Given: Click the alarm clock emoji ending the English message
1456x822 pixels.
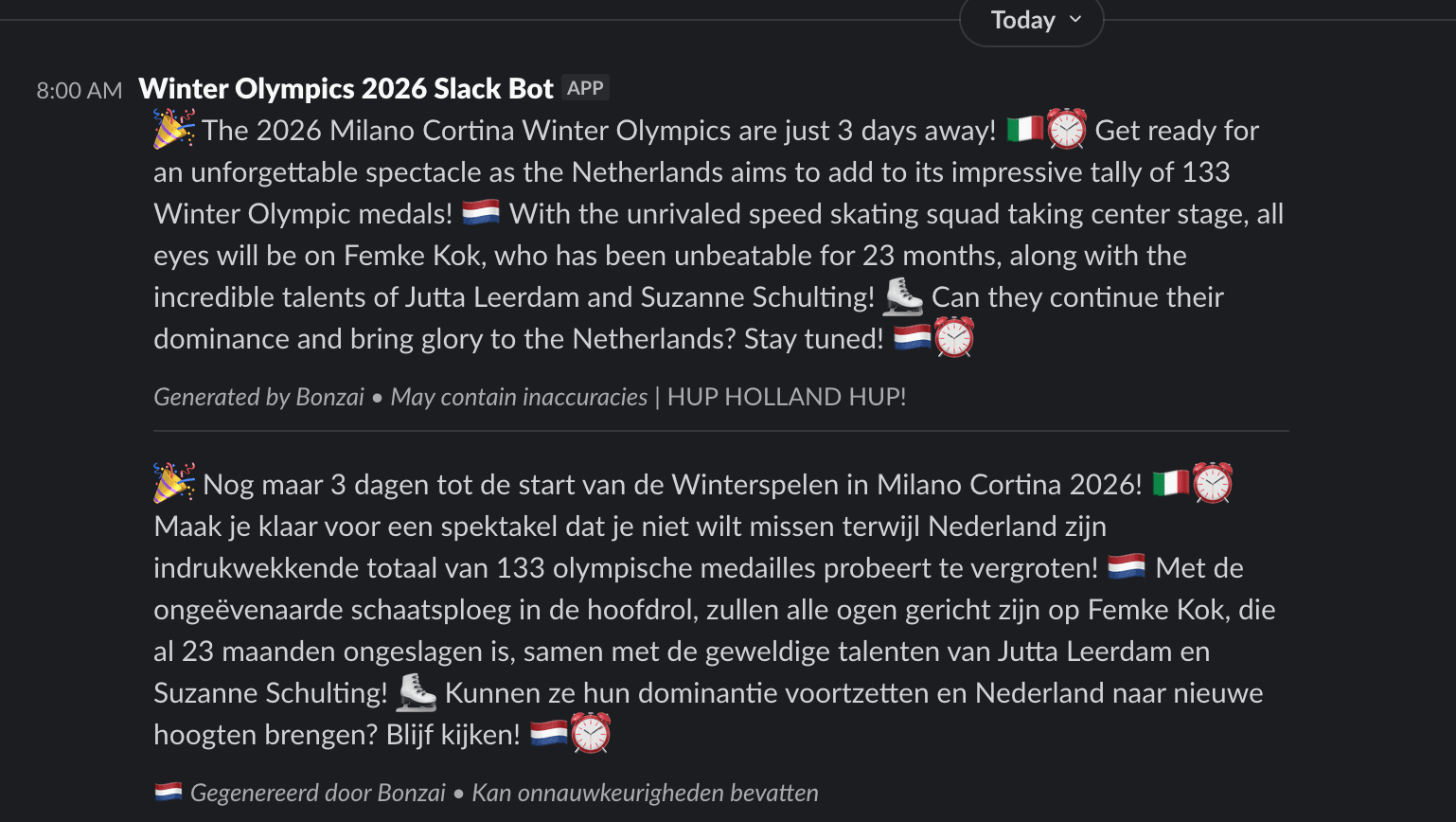Looking at the screenshot, I should tap(956, 338).
